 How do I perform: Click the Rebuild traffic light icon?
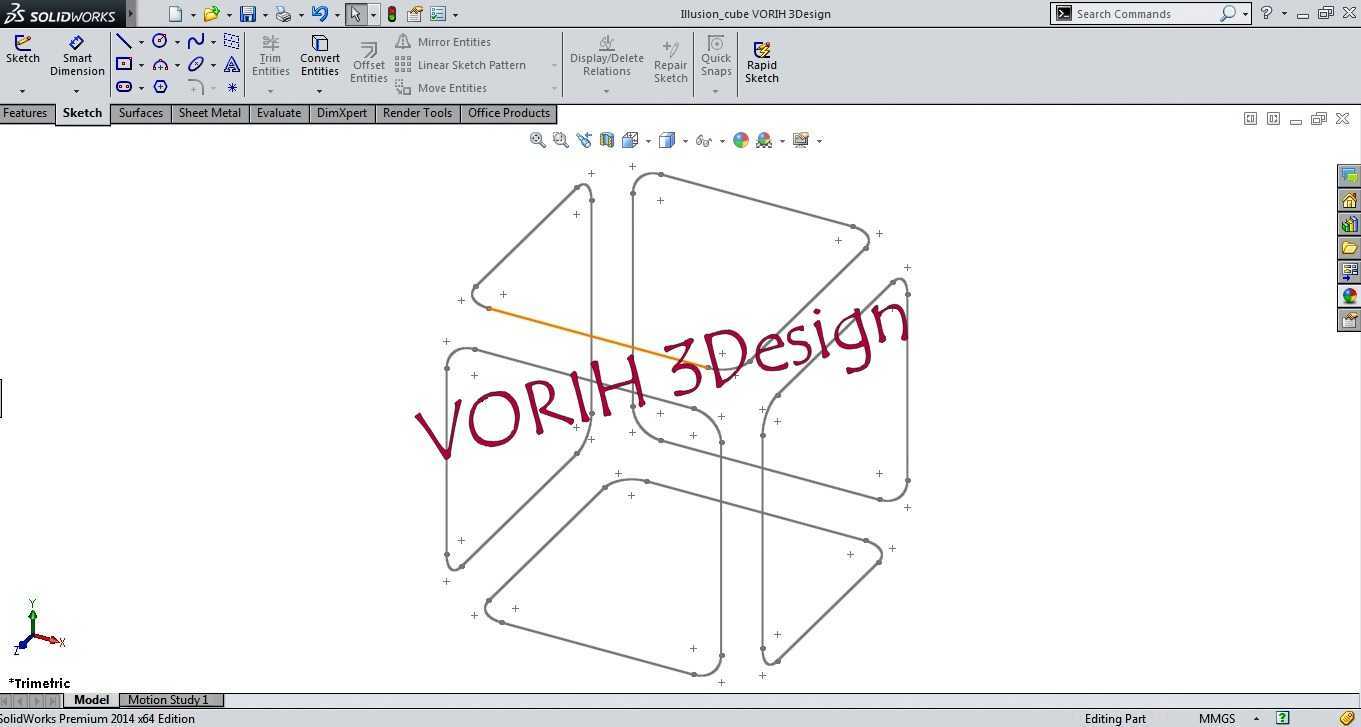pos(391,14)
